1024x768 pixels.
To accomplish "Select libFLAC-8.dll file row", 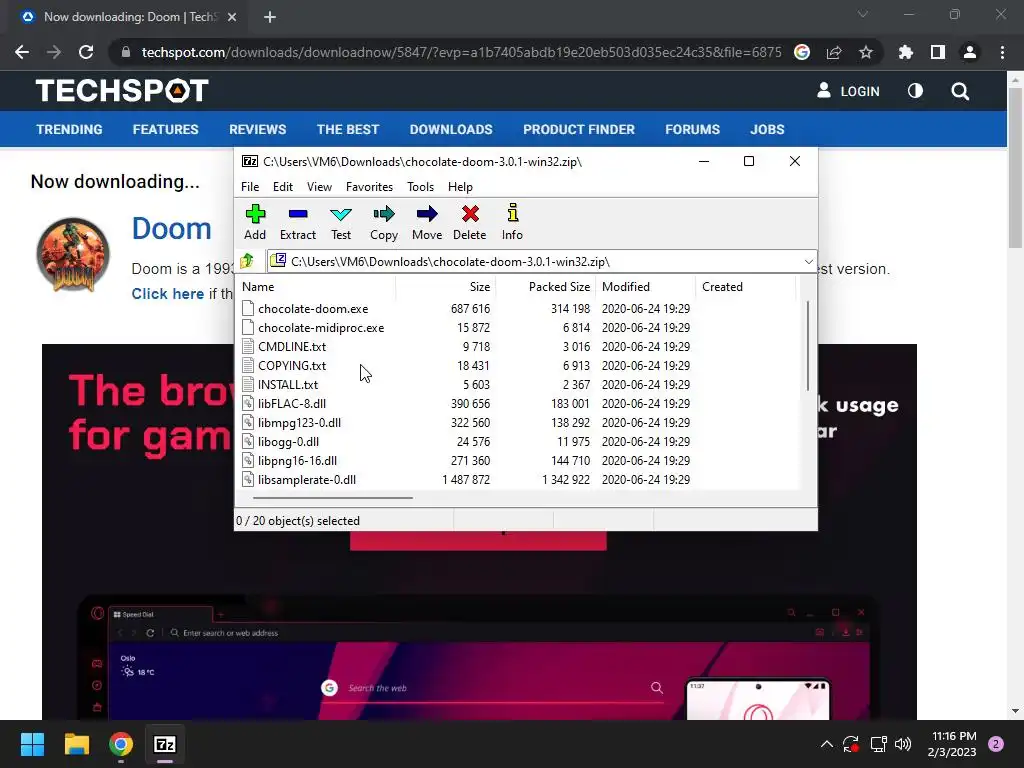I will coord(284,404).
